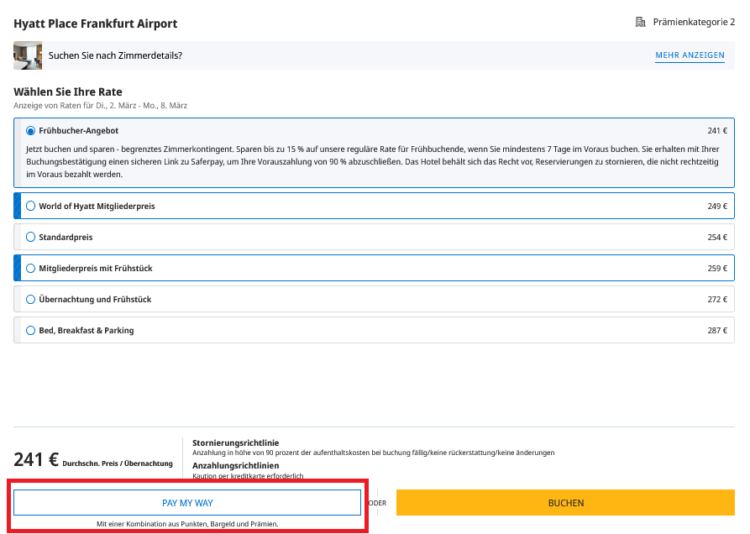Click the Prämienkategorie building icon
Screen dimensions: 750x534
tap(640, 22)
